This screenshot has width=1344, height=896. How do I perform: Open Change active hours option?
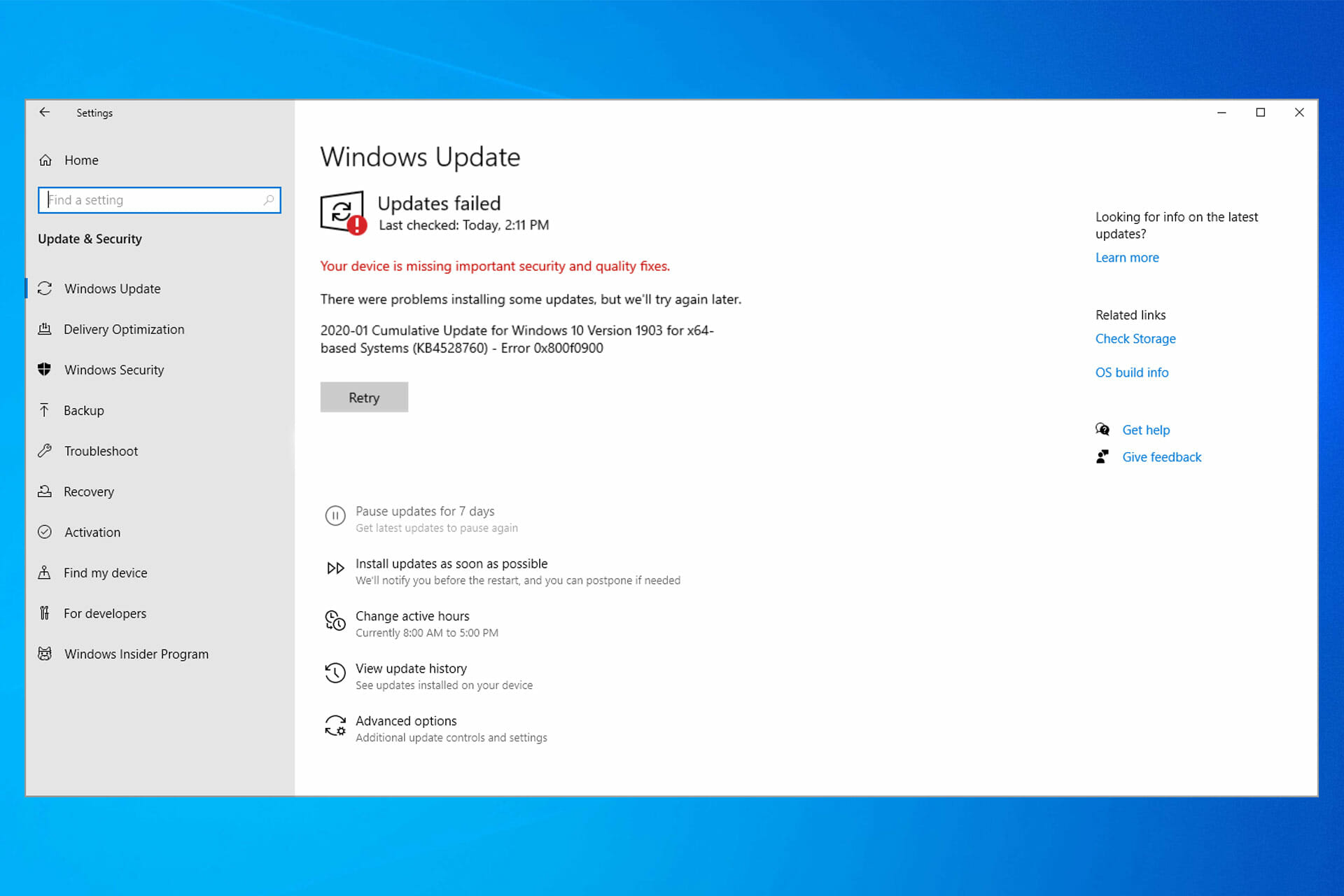coord(412,616)
